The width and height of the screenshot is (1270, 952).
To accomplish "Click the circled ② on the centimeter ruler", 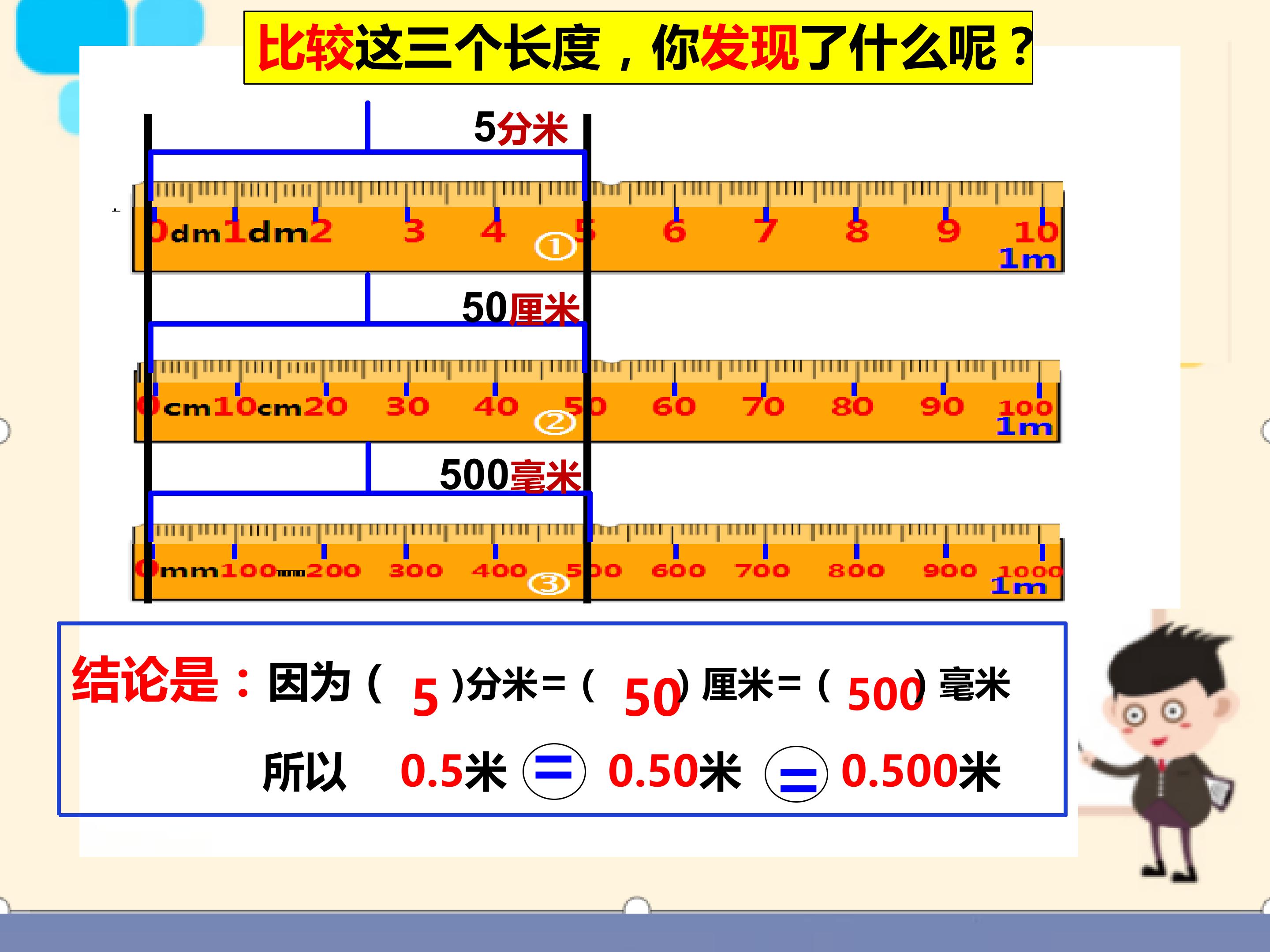I will coord(555,423).
